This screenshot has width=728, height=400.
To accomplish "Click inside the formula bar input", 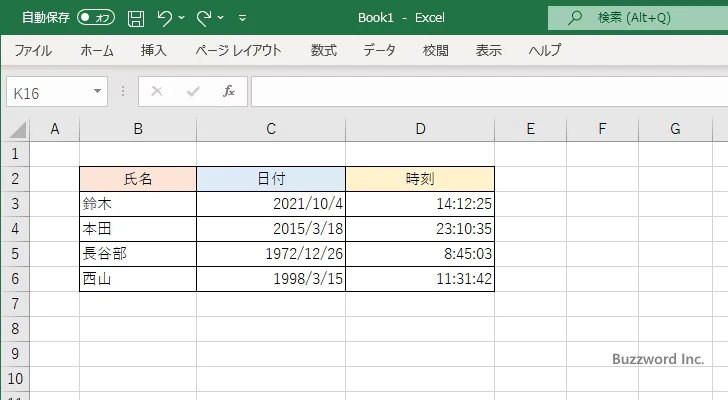I will click(x=480, y=92).
